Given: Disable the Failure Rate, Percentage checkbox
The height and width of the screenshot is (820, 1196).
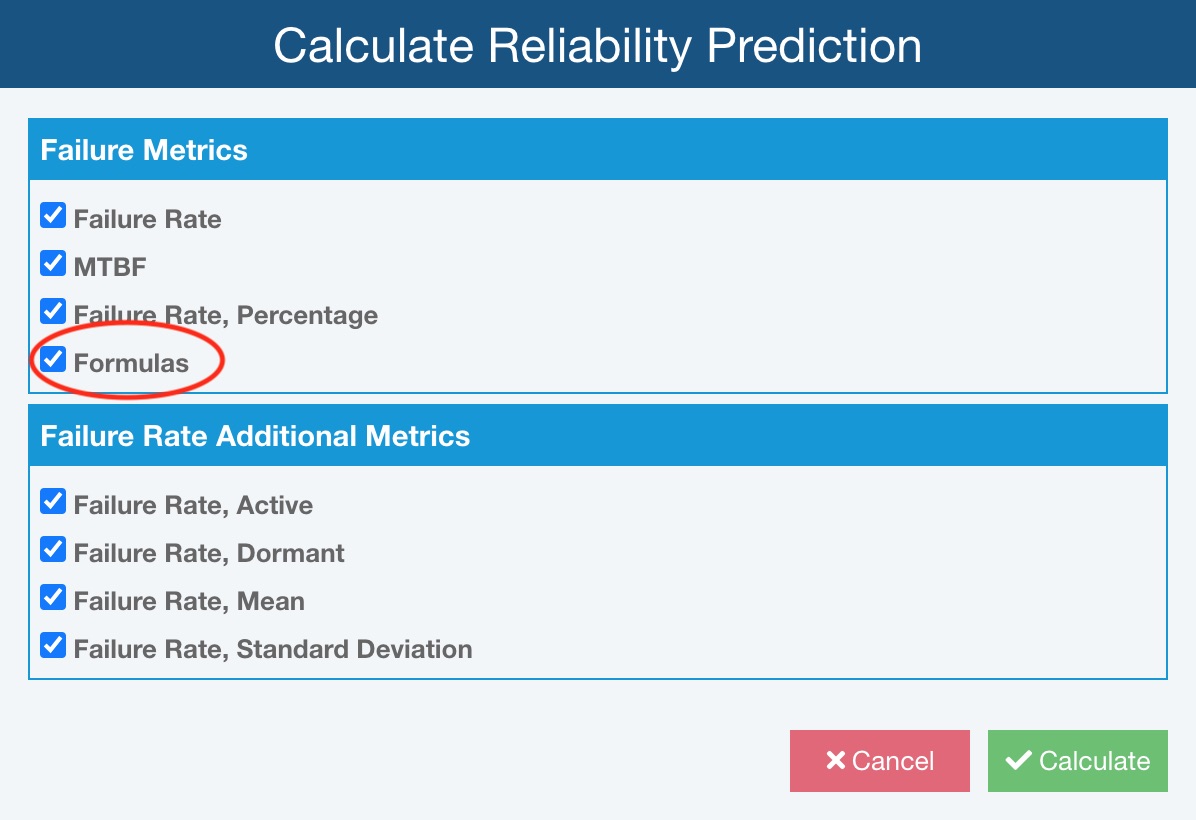Looking at the screenshot, I should point(53,312).
